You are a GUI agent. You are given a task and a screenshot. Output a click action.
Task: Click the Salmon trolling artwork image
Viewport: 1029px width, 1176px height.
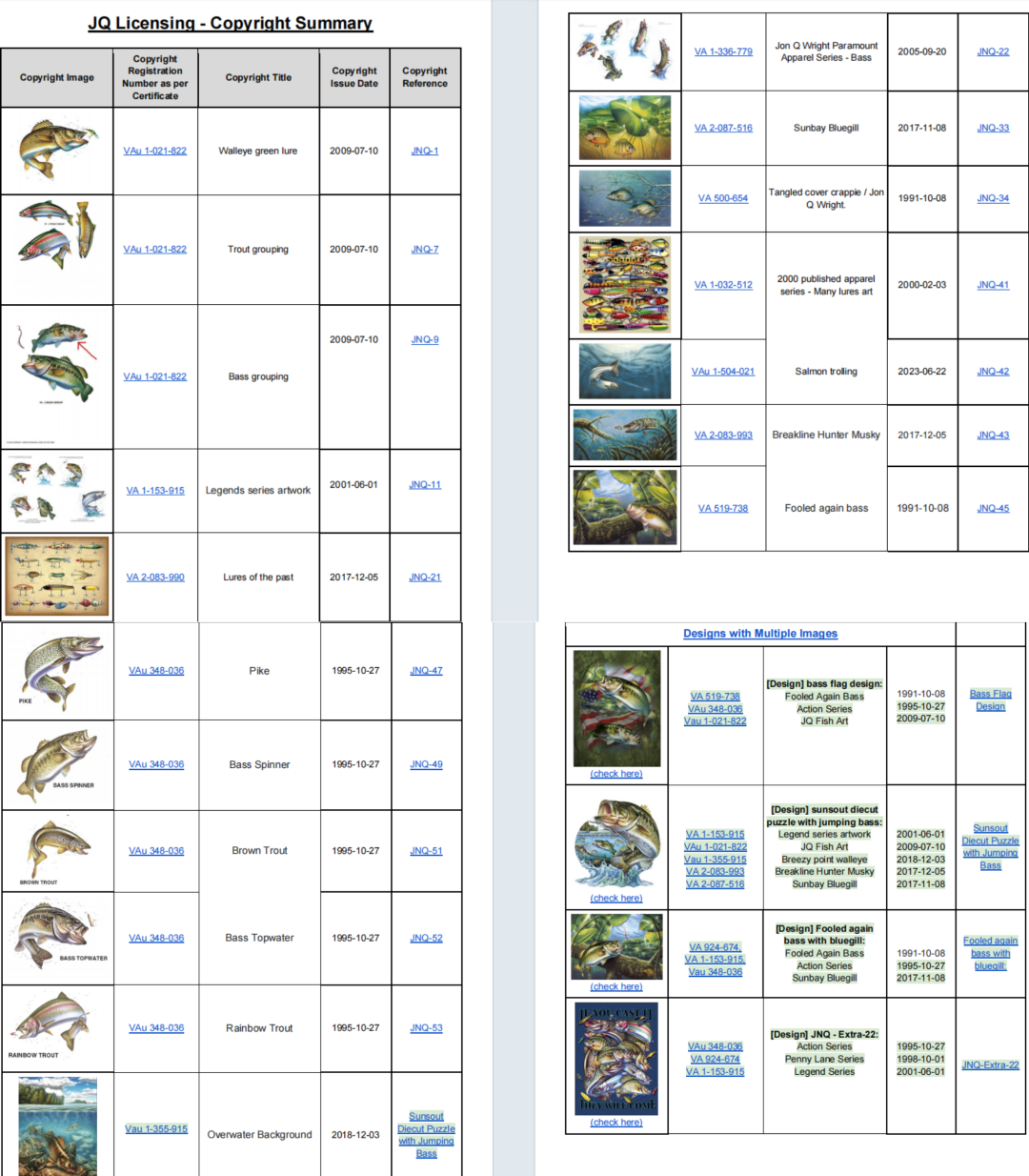(x=625, y=371)
